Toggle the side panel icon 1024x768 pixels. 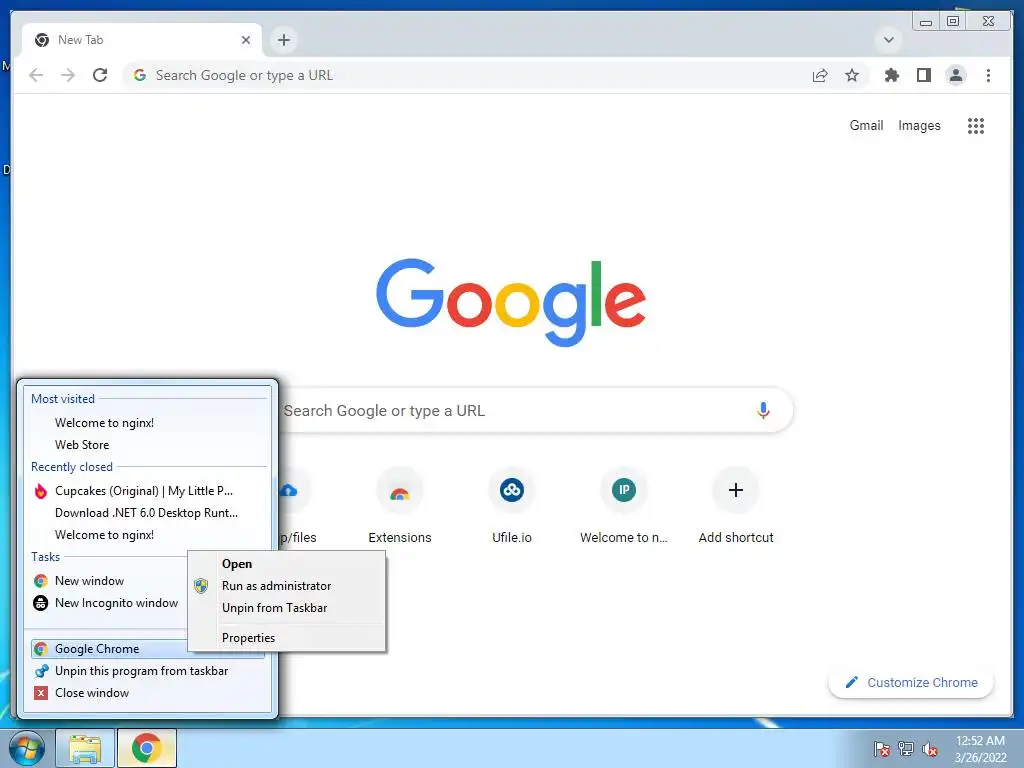(923, 75)
